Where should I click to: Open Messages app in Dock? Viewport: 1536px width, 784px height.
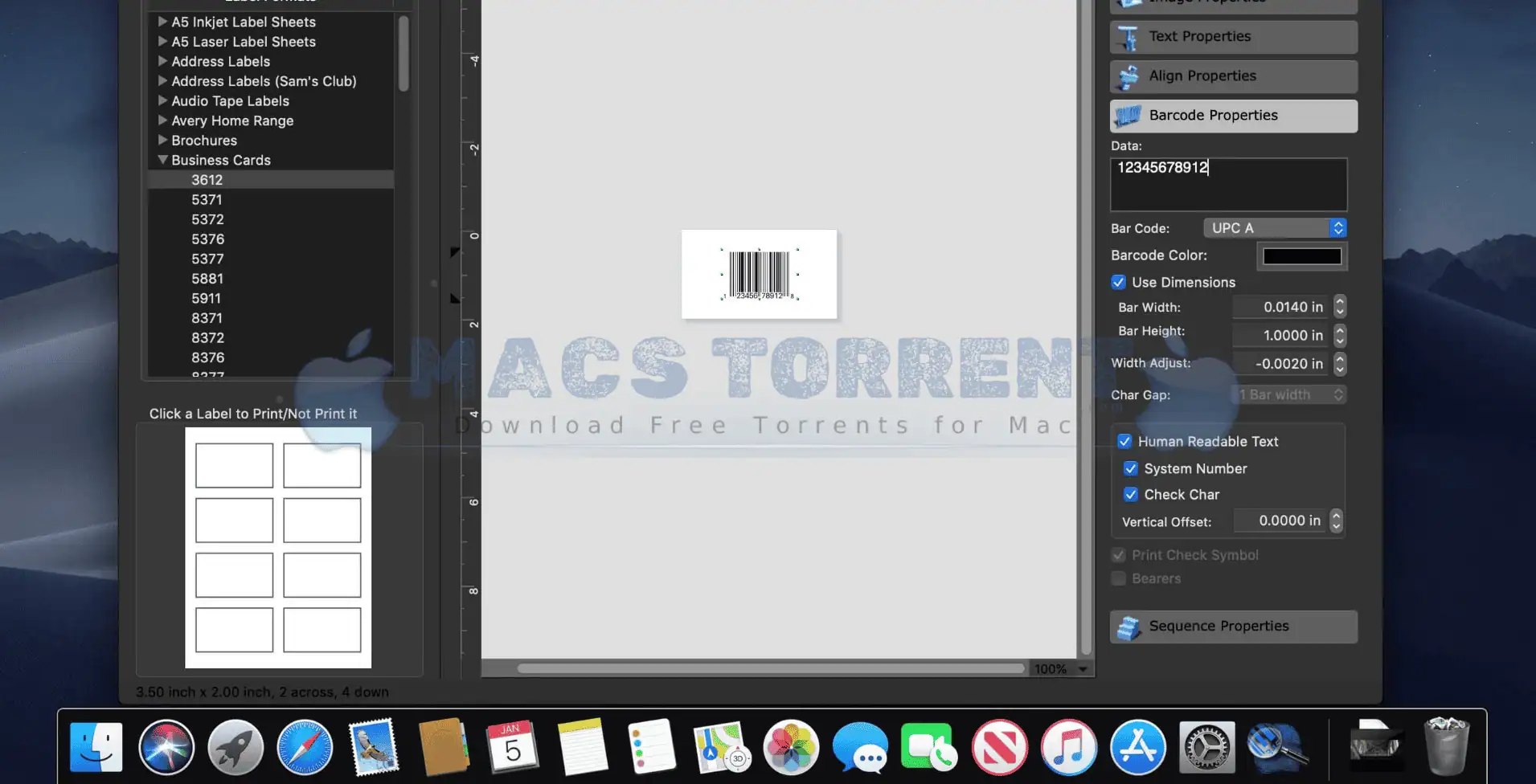click(860, 749)
